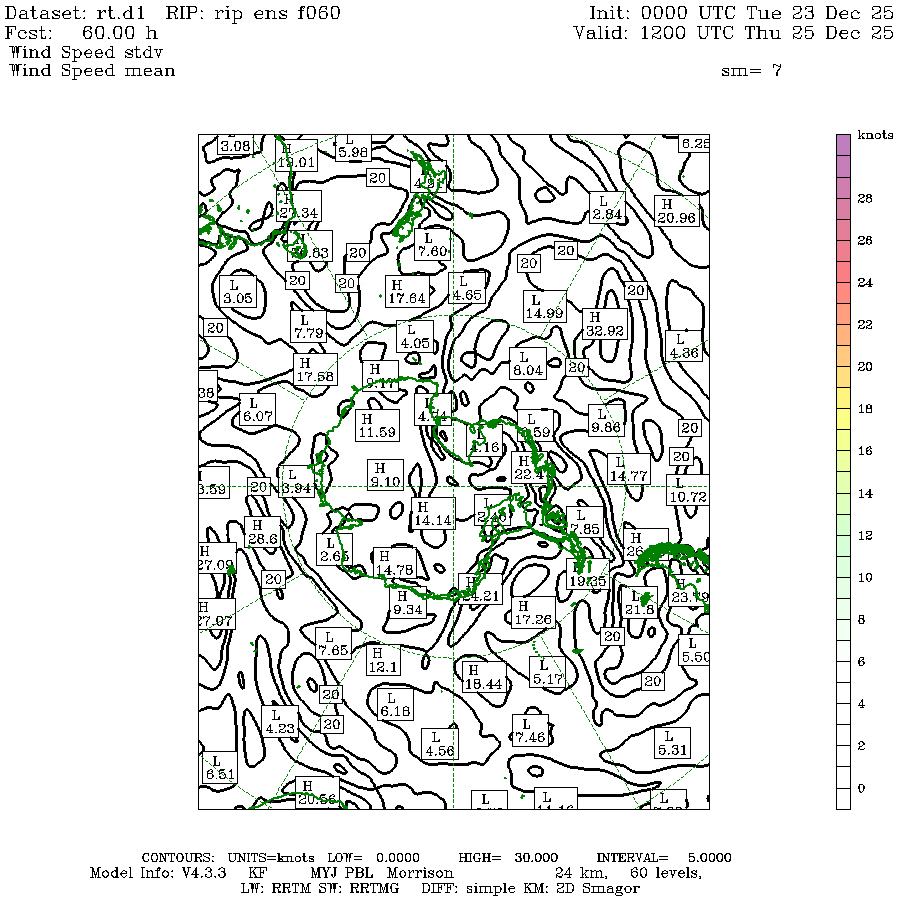Click the 'L 10.72' label
Image resolution: width=900 pixels, height=900 pixels.
(x=688, y=490)
